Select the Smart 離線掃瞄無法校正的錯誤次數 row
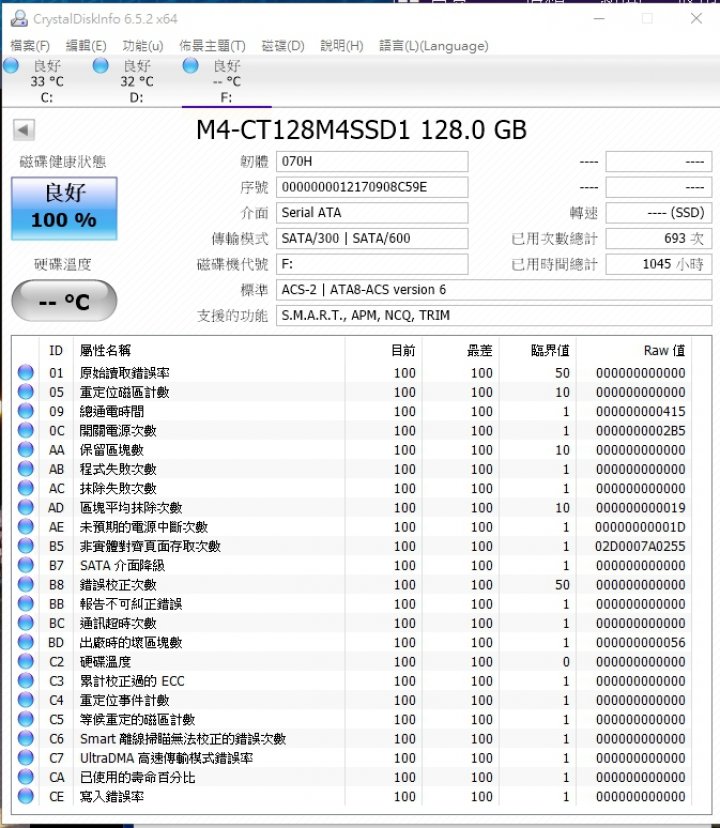 352,738
